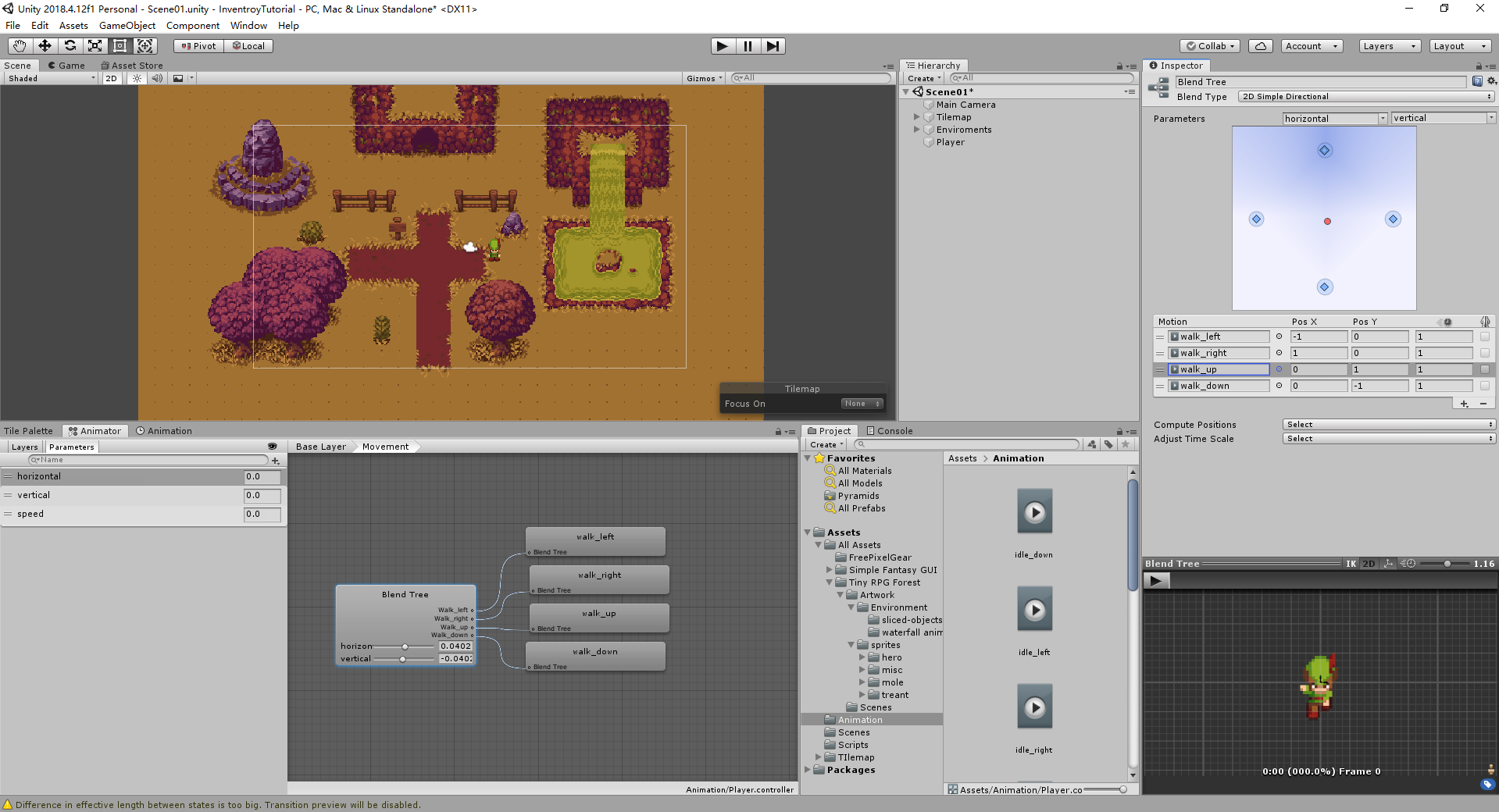Toggle 2D view mode in the Scene view
This screenshot has height=812, width=1499.
tap(111, 78)
